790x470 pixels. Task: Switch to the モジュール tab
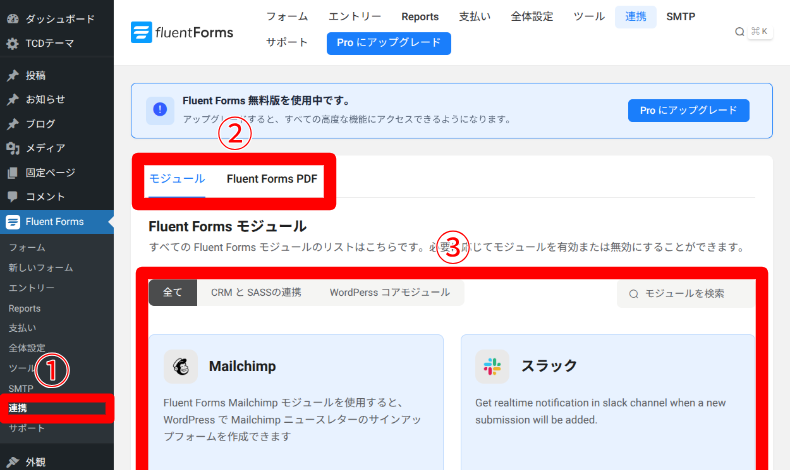point(177,179)
